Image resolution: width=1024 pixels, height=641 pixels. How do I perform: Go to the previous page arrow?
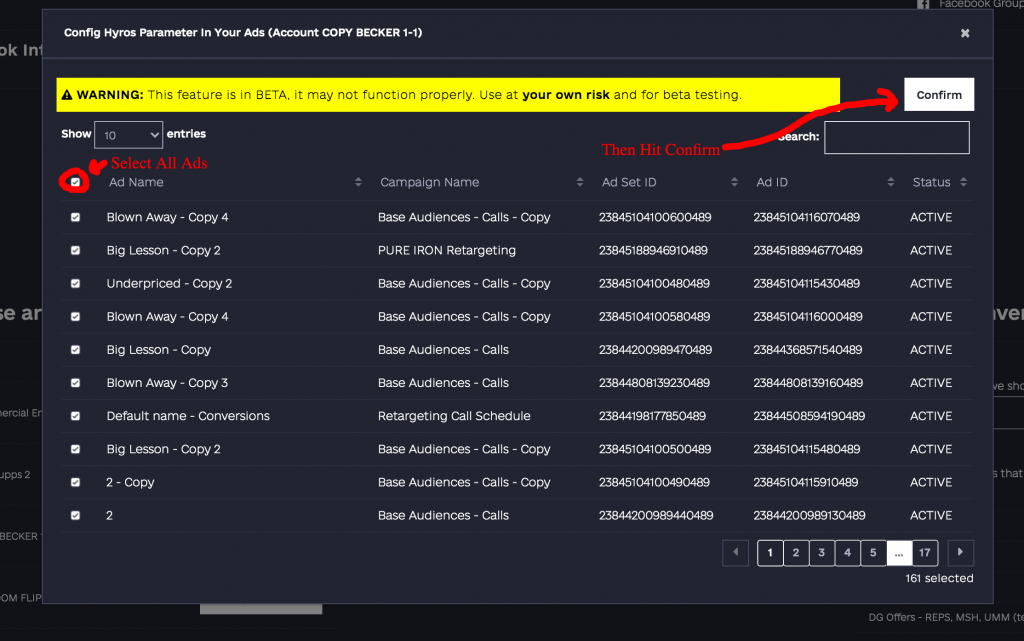[735, 553]
